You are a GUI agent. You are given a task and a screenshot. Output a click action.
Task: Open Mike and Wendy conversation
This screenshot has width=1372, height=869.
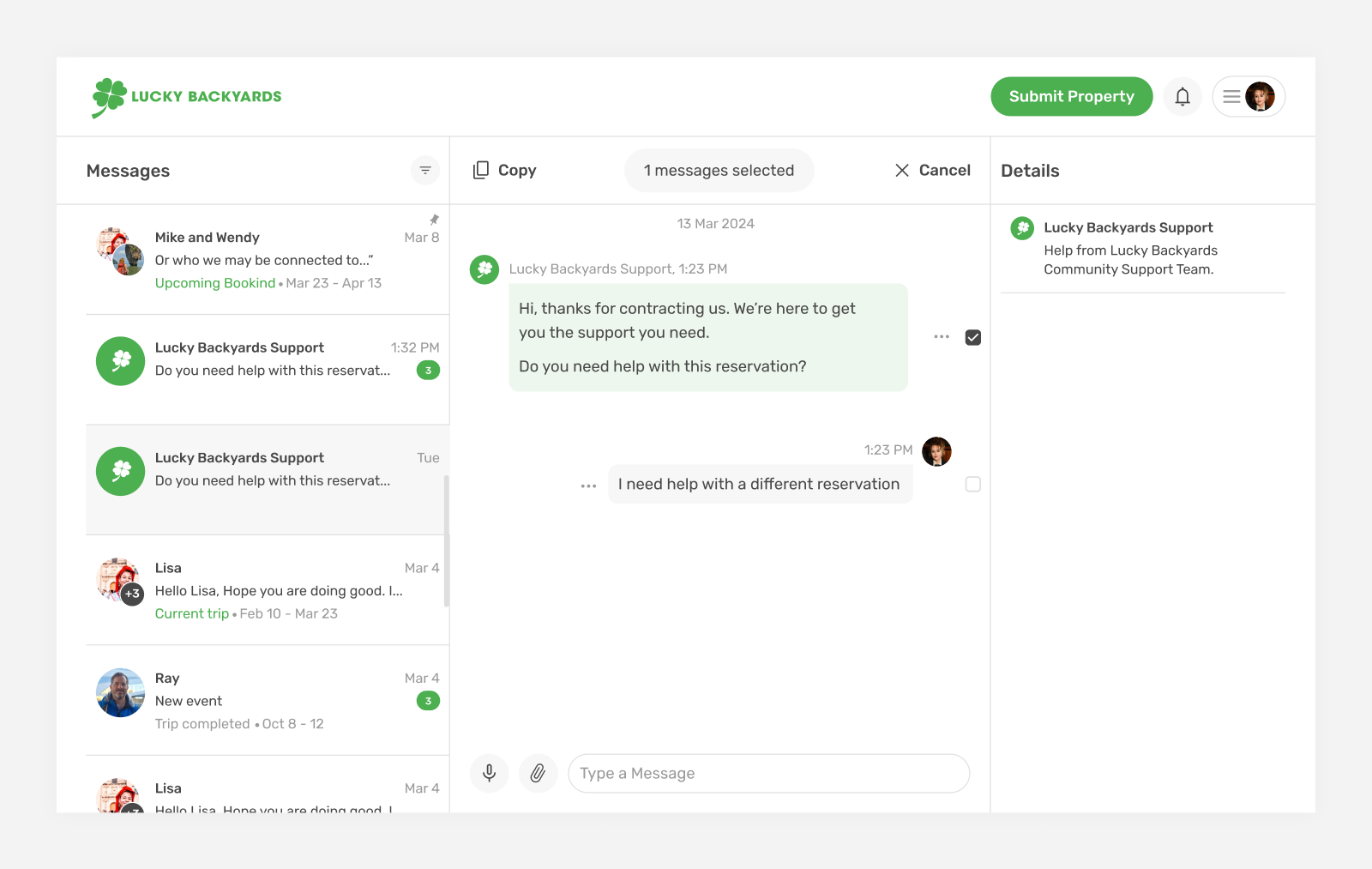click(x=268, y=260)
